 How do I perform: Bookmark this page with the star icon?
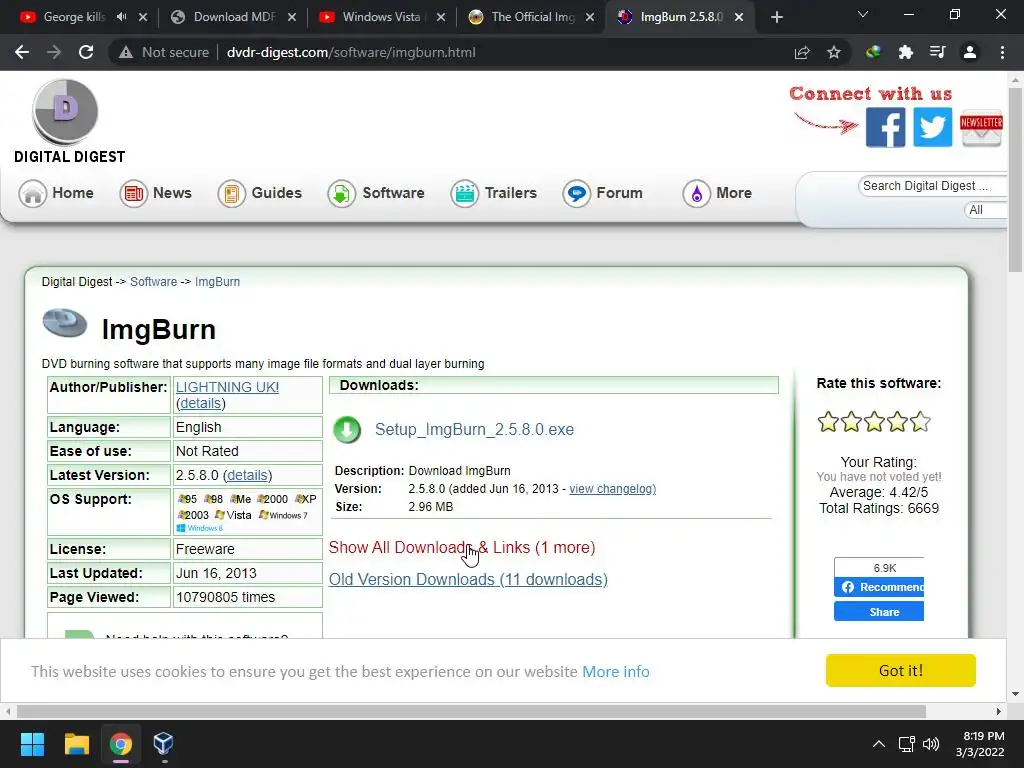[833, 52]
